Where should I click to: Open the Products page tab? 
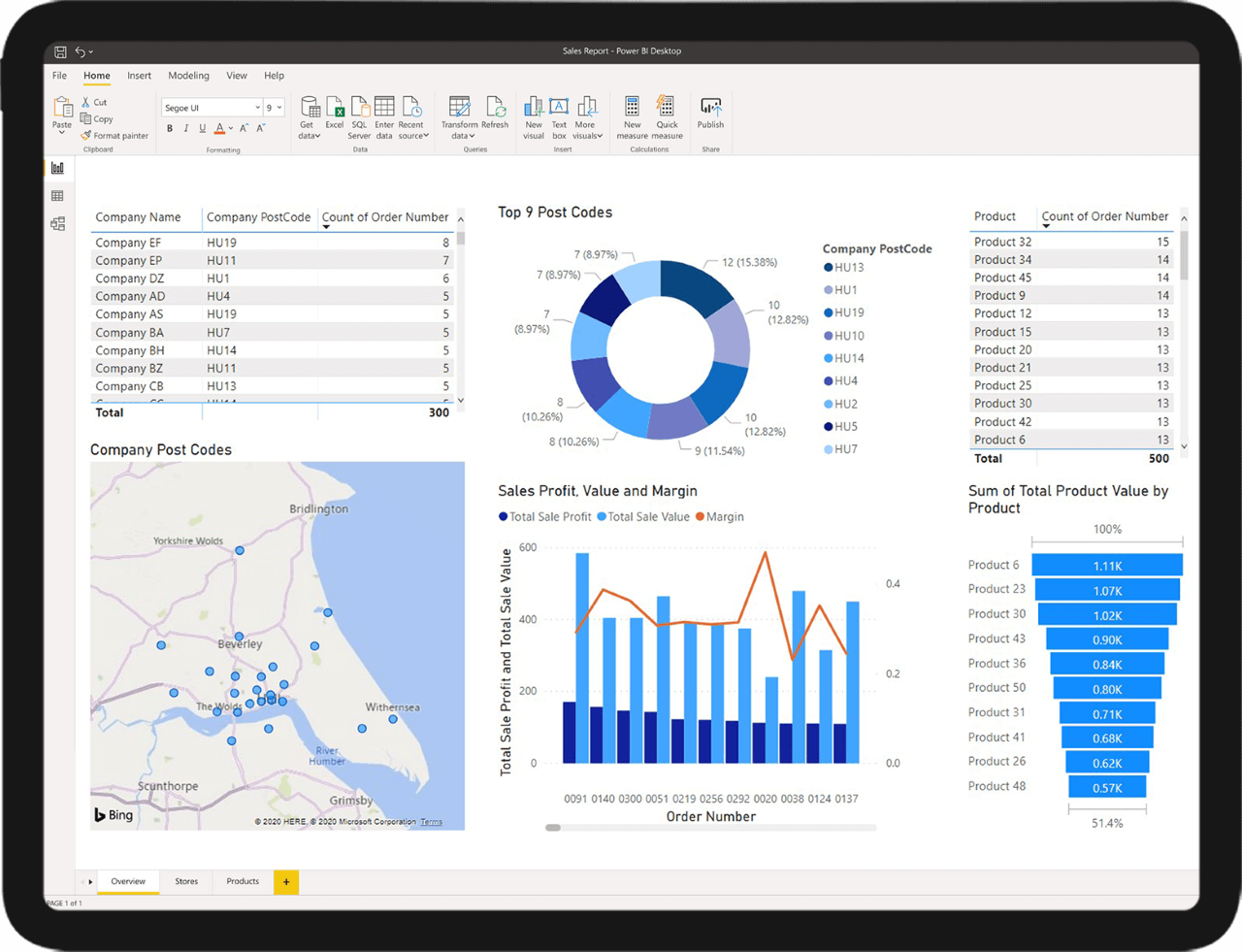pyautogui.click(x=243, y=881)
